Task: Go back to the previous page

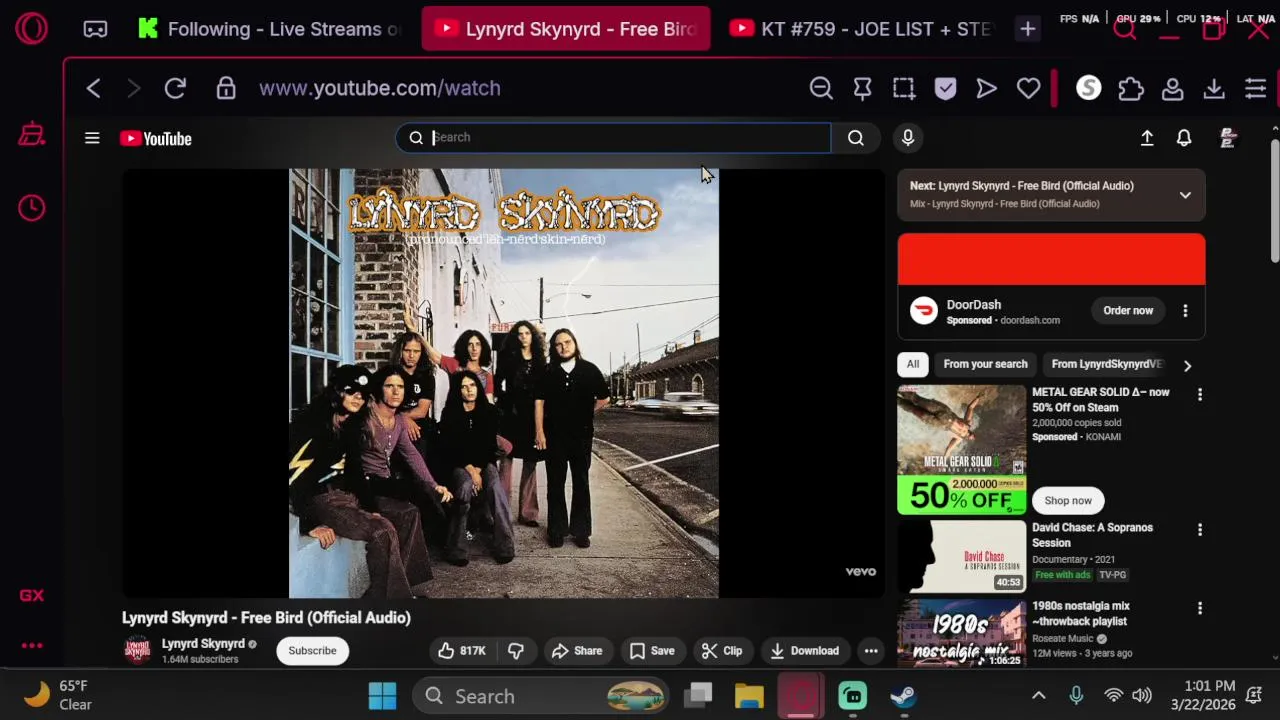Action: point(94,88)
